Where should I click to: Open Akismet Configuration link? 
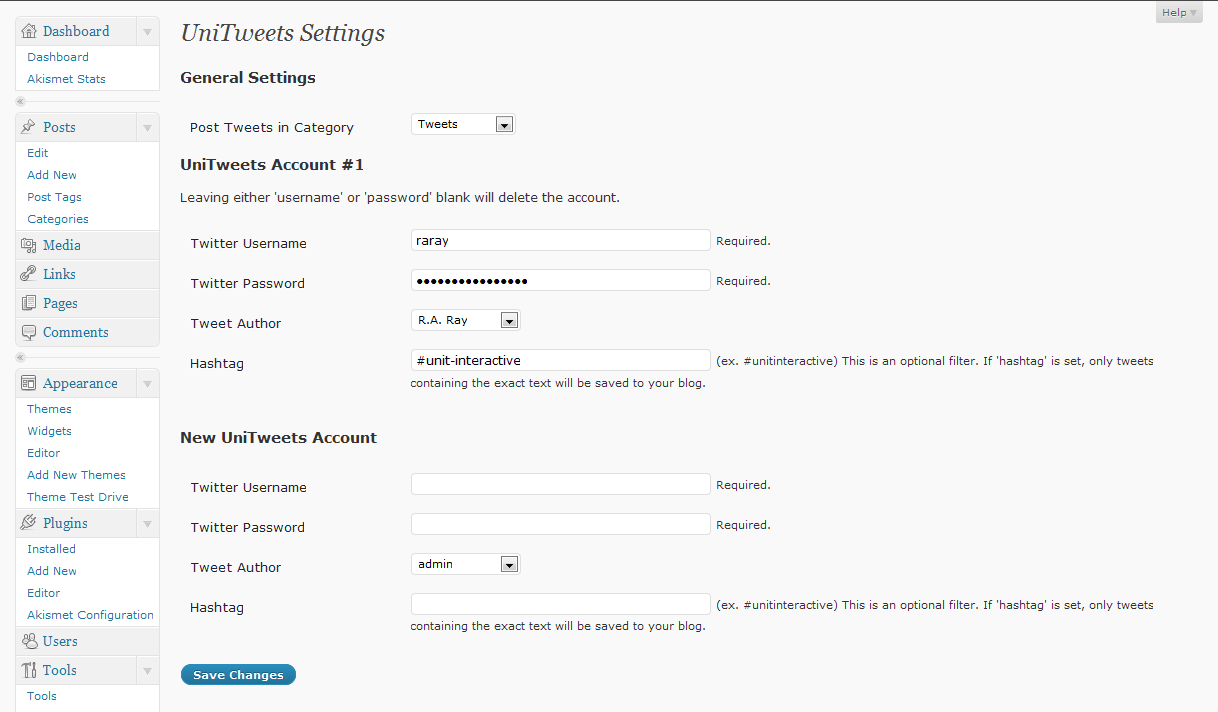click(x=90, y=615)
